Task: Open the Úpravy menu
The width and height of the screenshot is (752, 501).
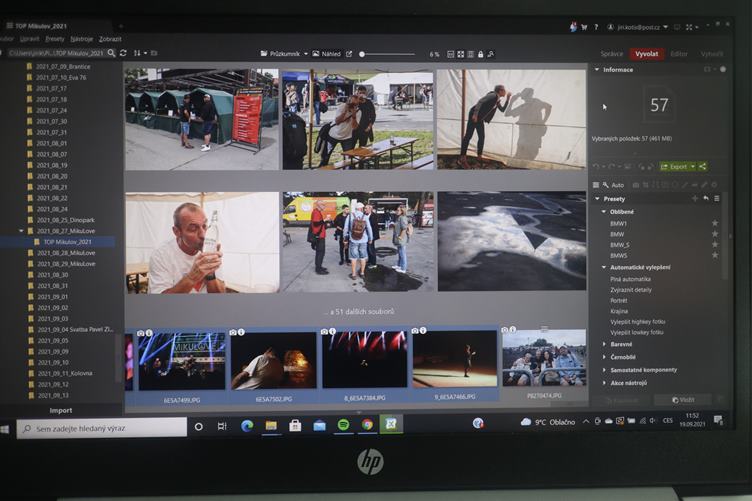Action: click(x=29, y=39)
